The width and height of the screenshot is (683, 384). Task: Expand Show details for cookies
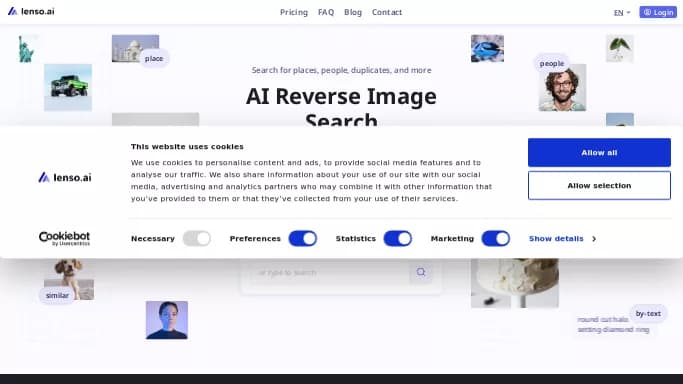(562, 239)
